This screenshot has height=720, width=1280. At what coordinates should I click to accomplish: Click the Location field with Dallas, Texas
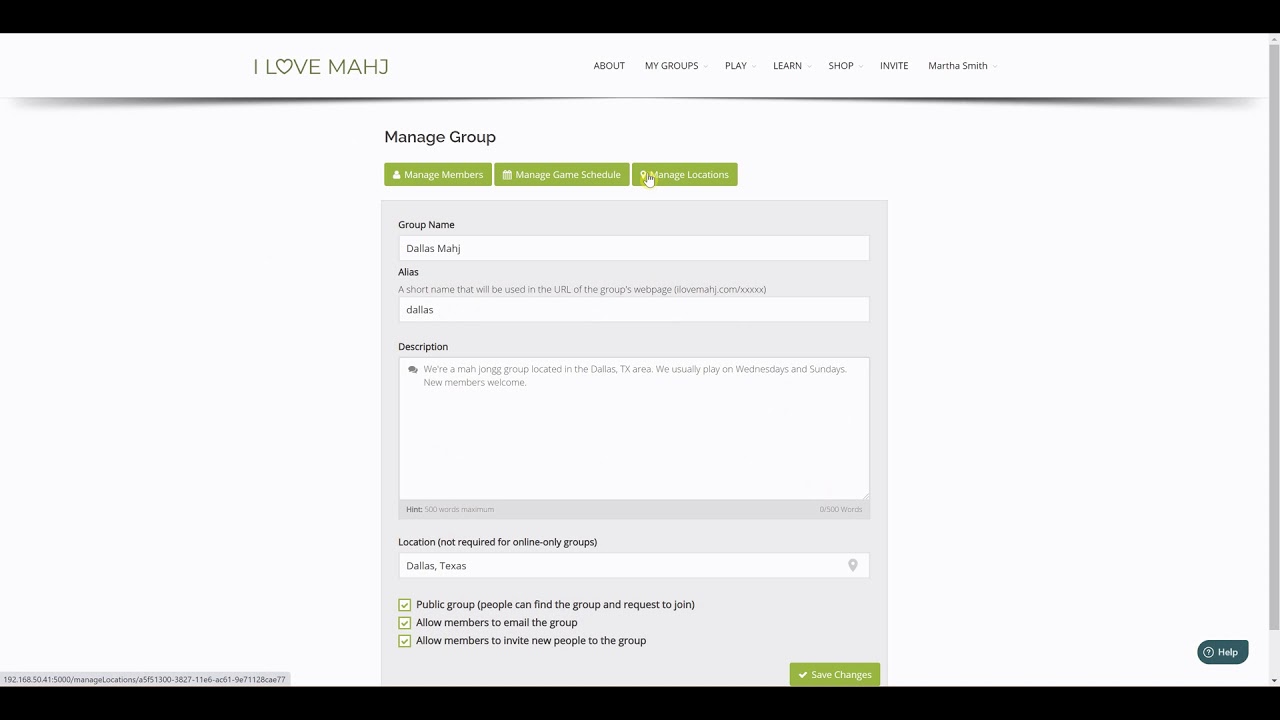634,566
